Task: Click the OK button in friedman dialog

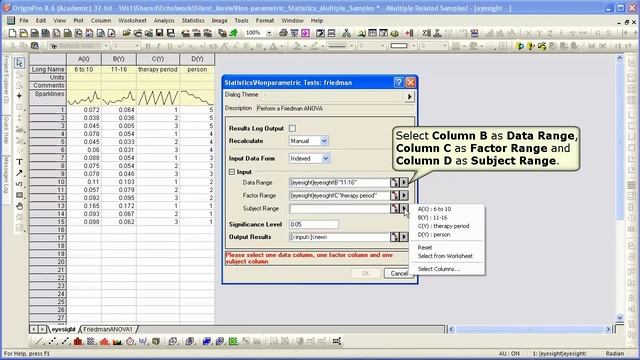Action: point(366,273)
